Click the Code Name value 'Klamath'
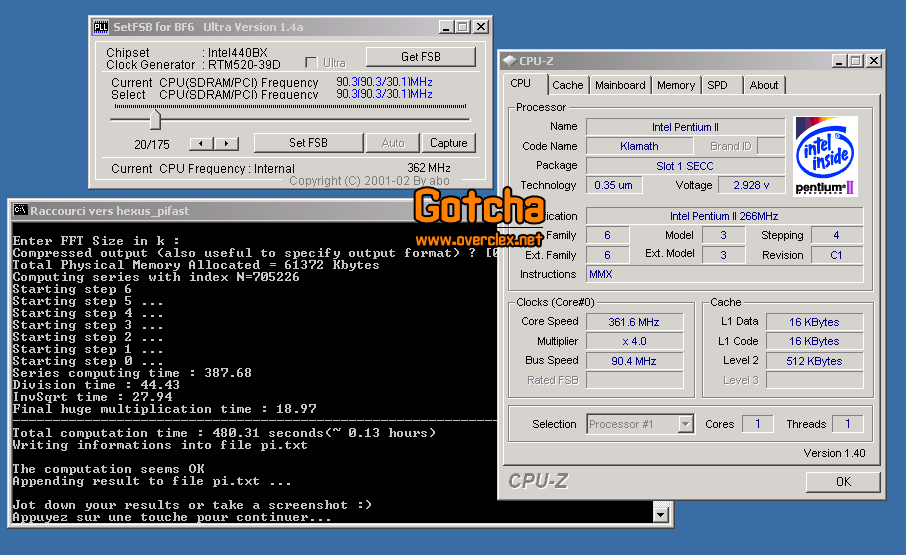 [639, 146]
